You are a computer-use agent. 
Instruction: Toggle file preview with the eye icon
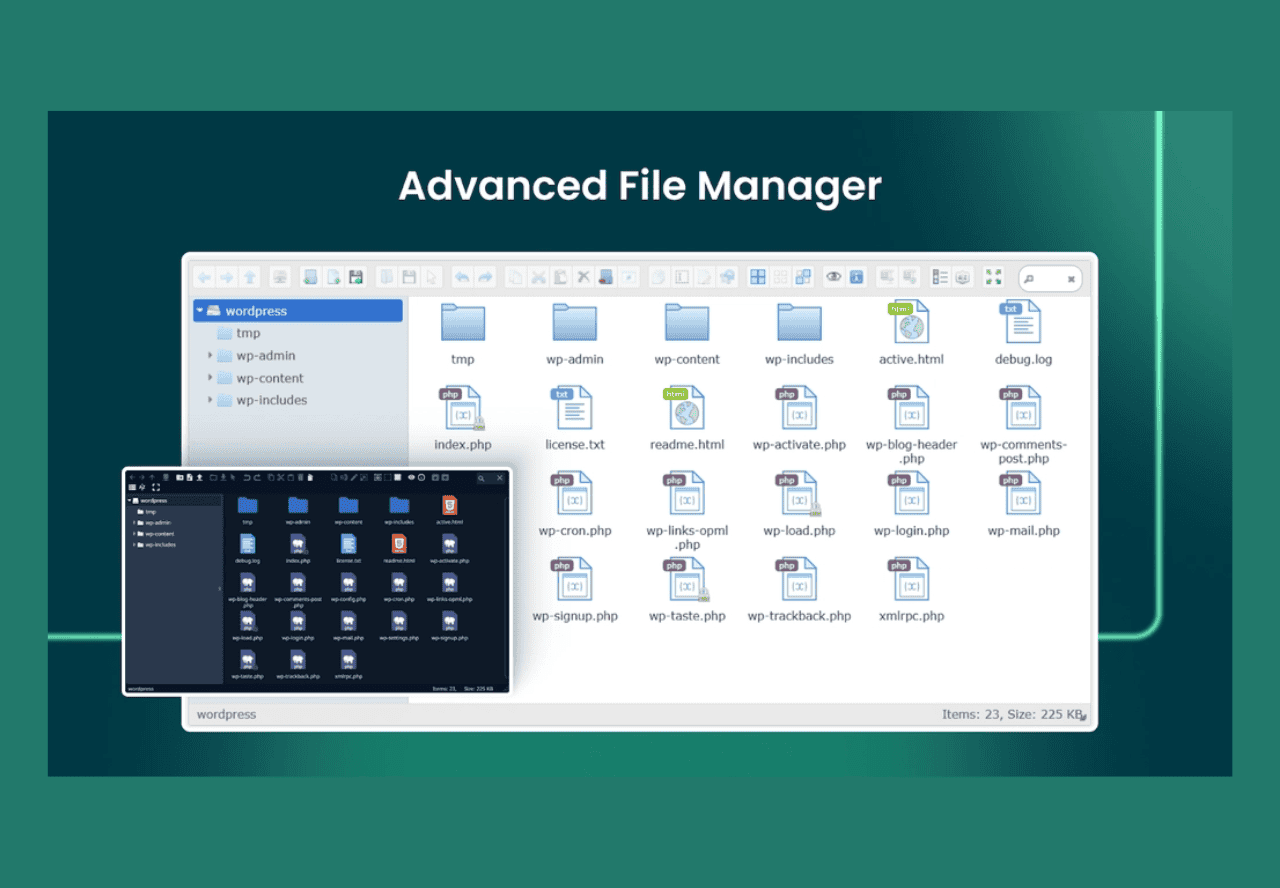[x=834, y=277]
